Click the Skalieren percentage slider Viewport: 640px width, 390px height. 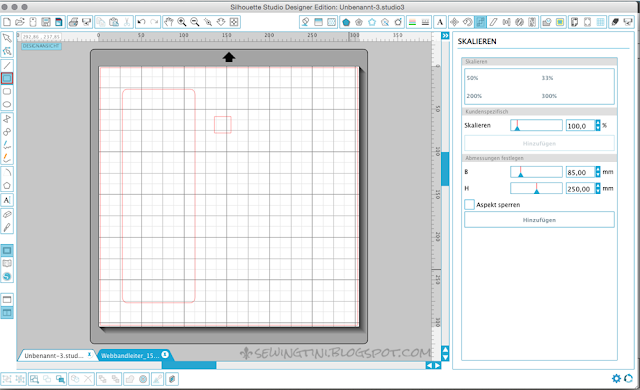tap(536, 125)
